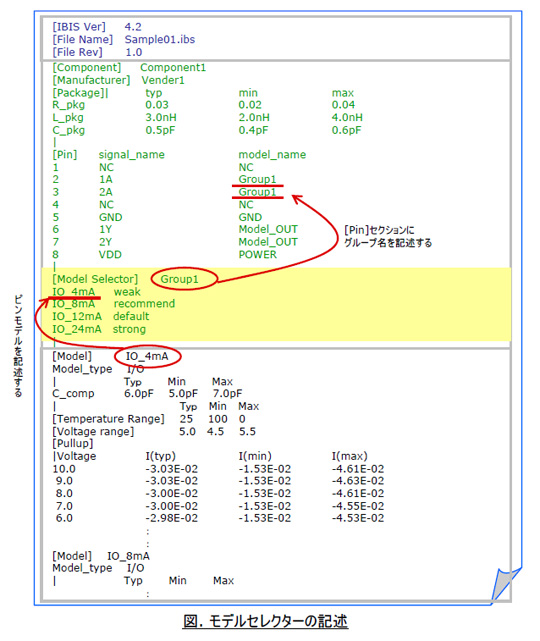Click the signal_name column header
540x641 pixels.
[x=132, y=155]
